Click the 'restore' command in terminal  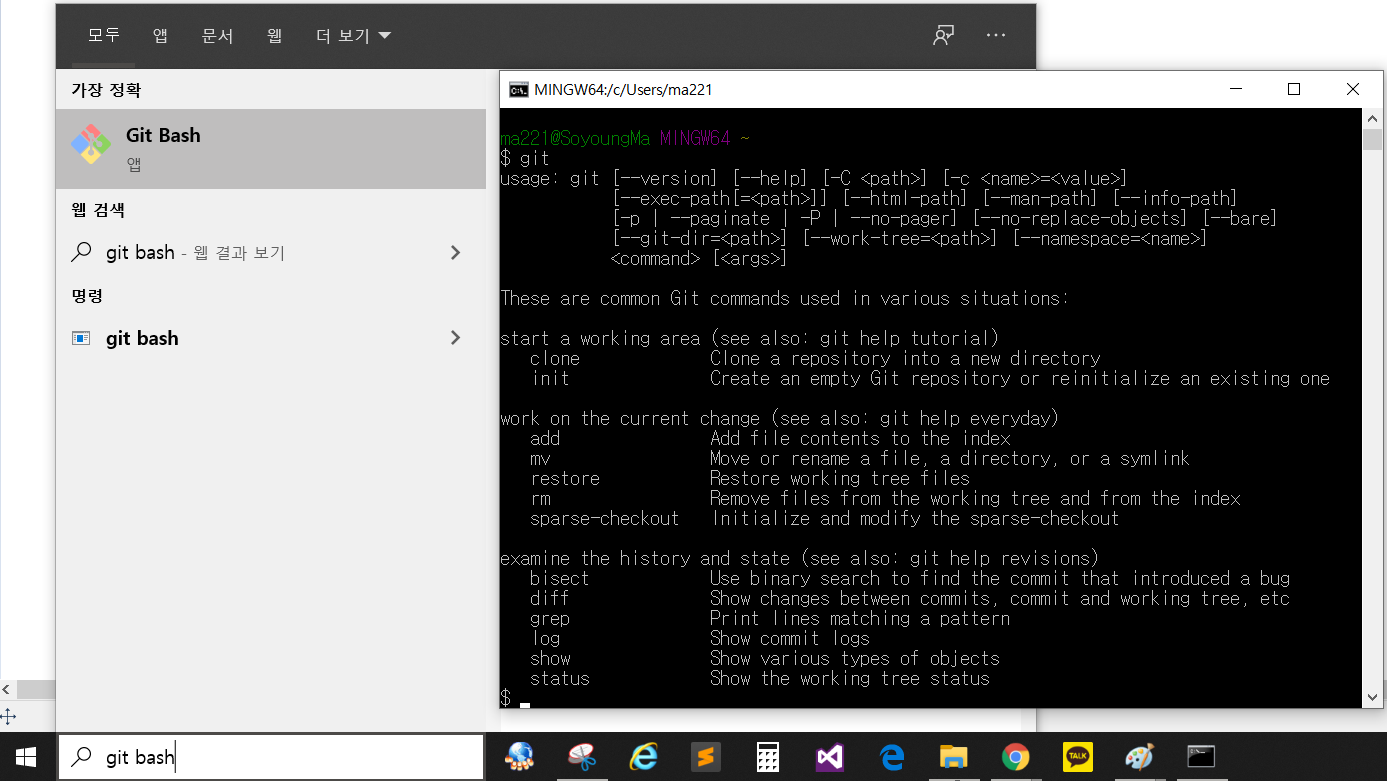[x=565, y=478]
